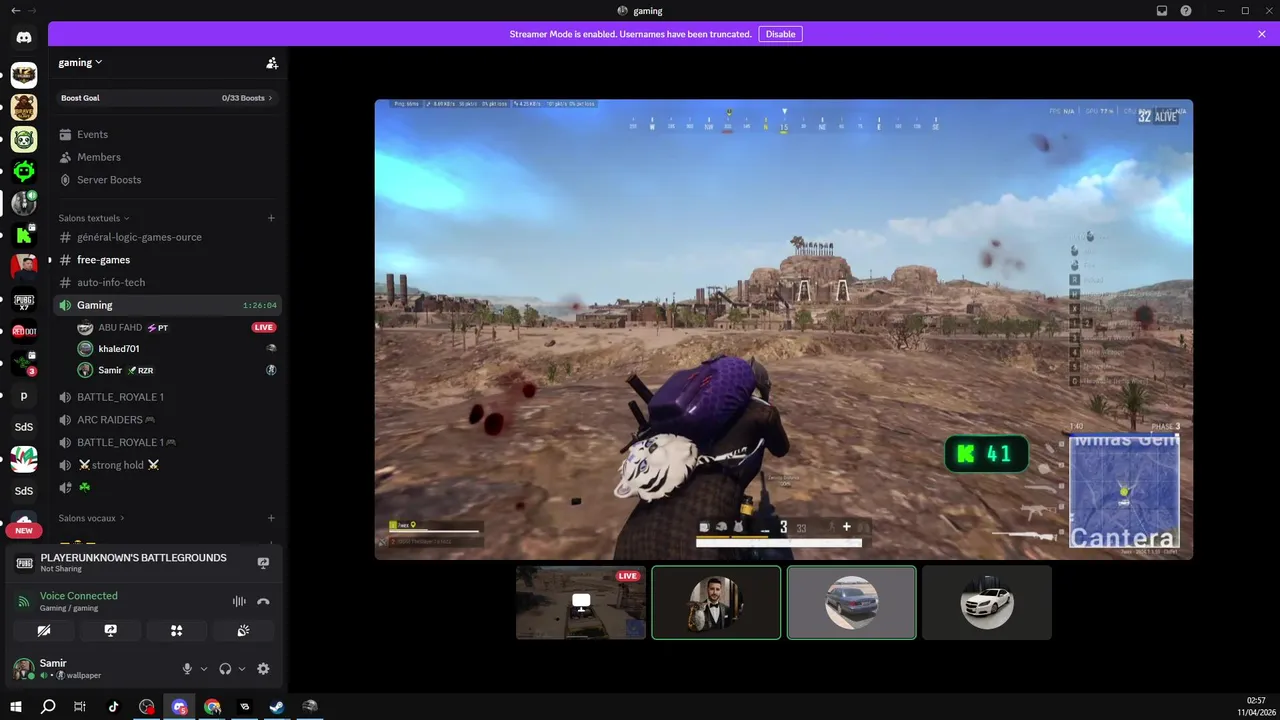Viewport: 1280px width, 720px height.
Task: Open the Boost Goal 0/33 Boosts bar
Action: [x=167, y=98]
